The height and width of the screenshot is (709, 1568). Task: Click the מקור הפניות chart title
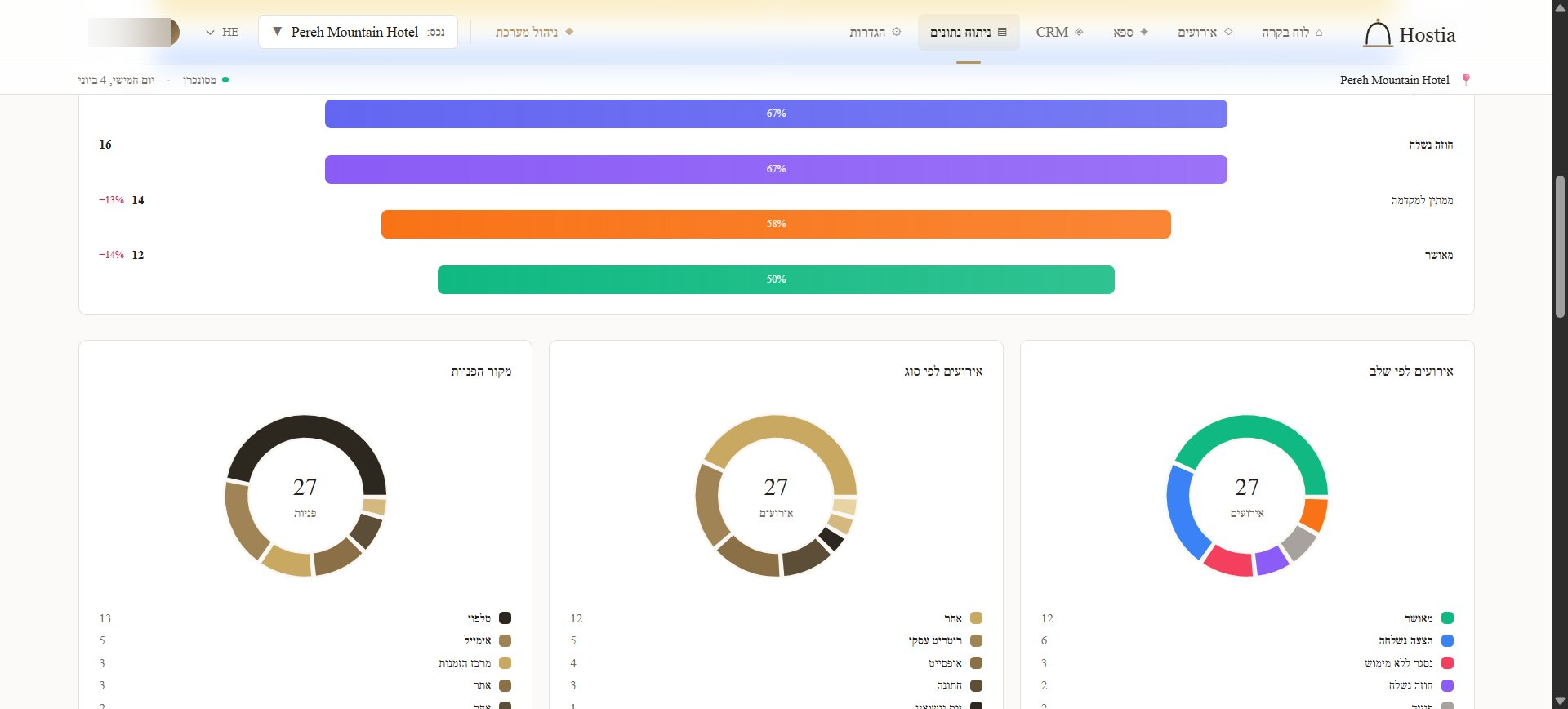[x=481, y=372]
